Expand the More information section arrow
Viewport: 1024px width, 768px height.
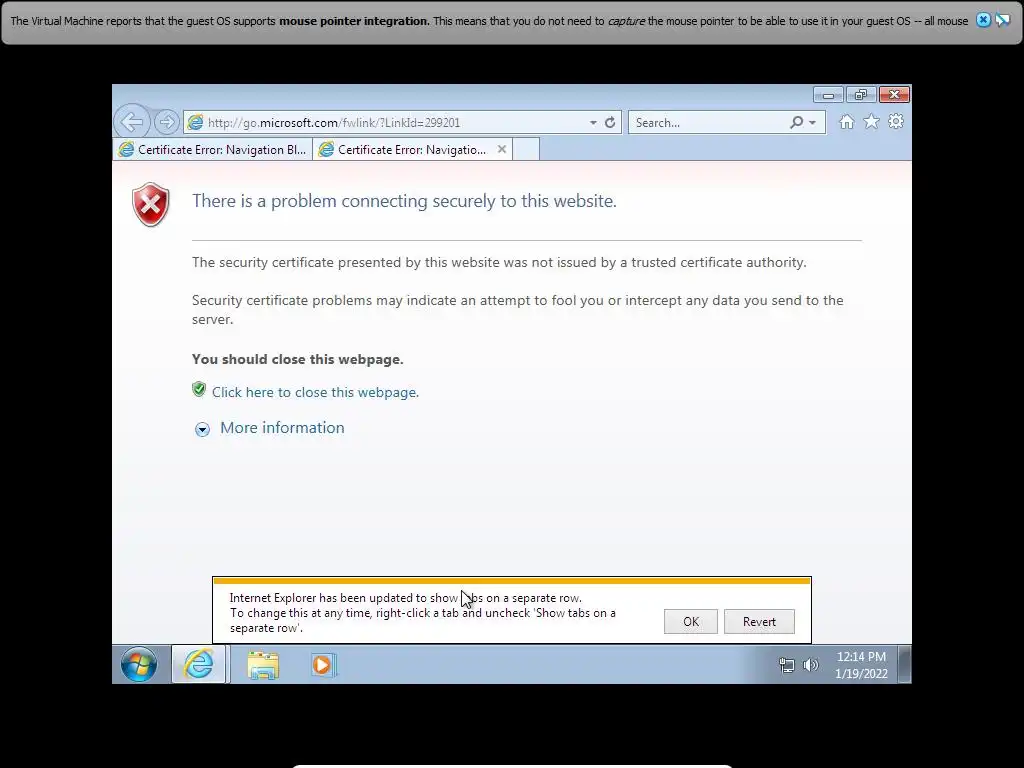coord(202,429)
